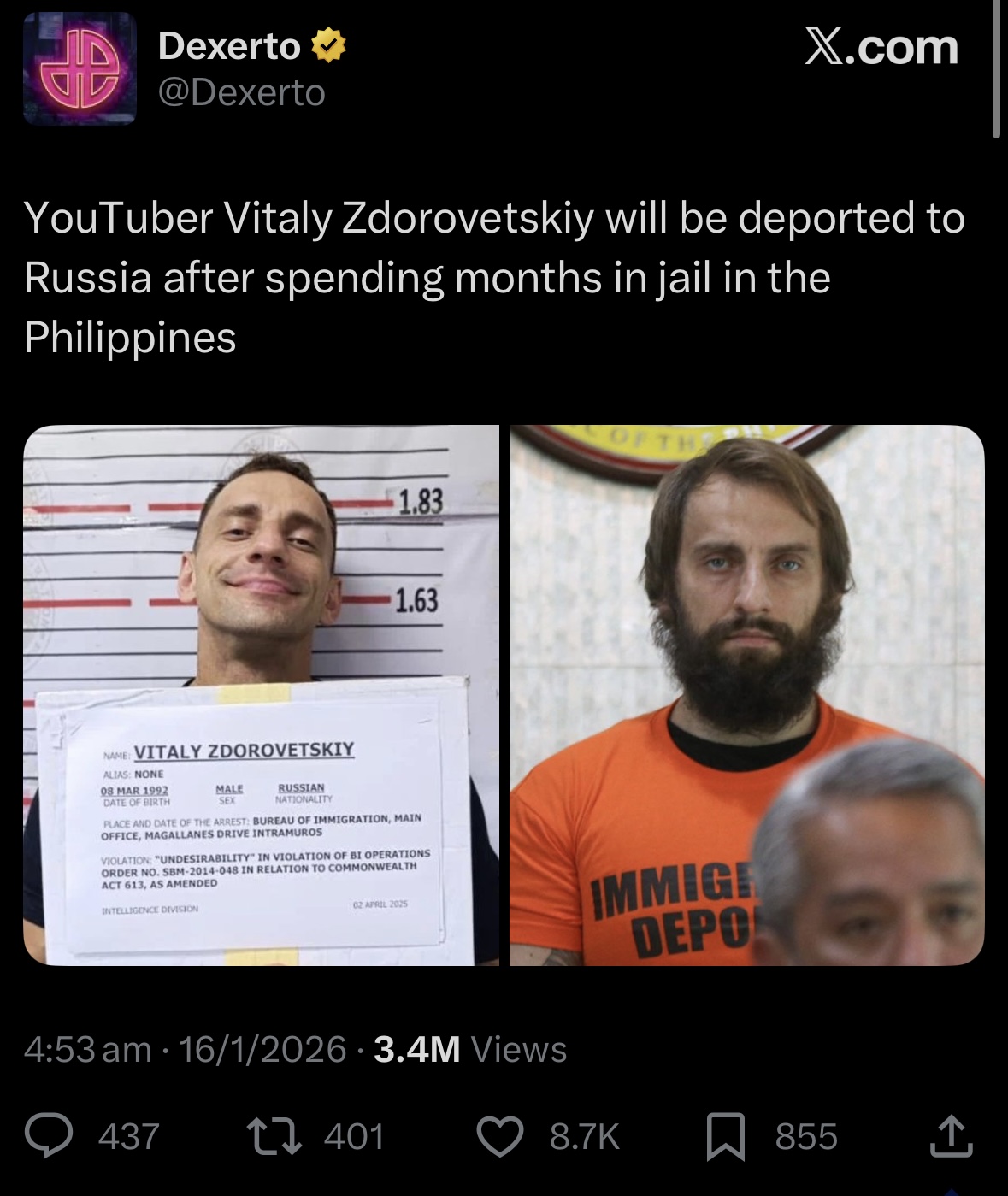Click the X.com watermark text
Image resolution: width=1008 pixels, height=1196 pixels.
point(881,47)
